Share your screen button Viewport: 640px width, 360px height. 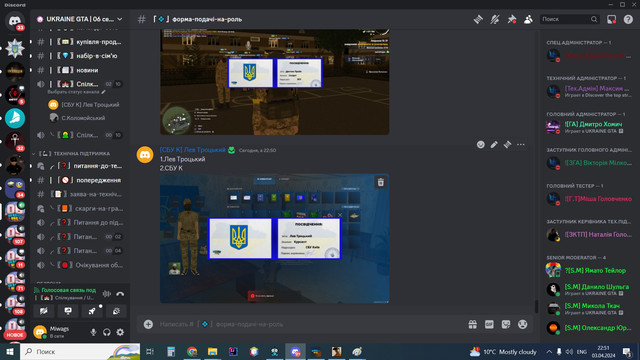pyautogui.click(x=68, y=311)
